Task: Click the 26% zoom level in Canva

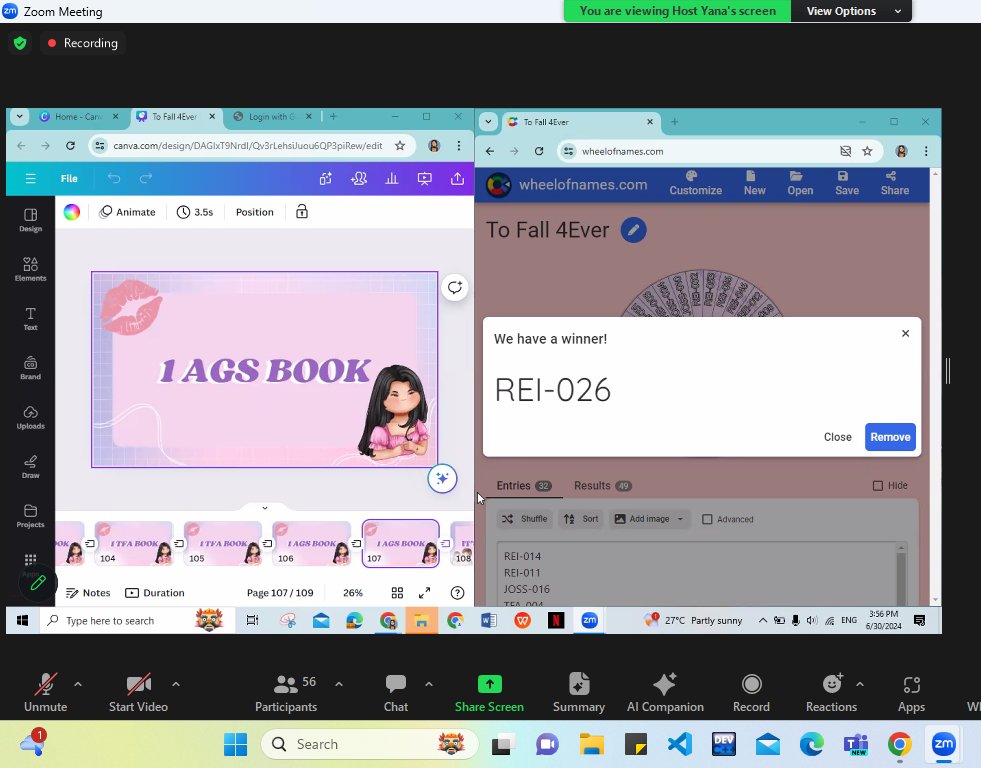Action: tap(353, 592)
